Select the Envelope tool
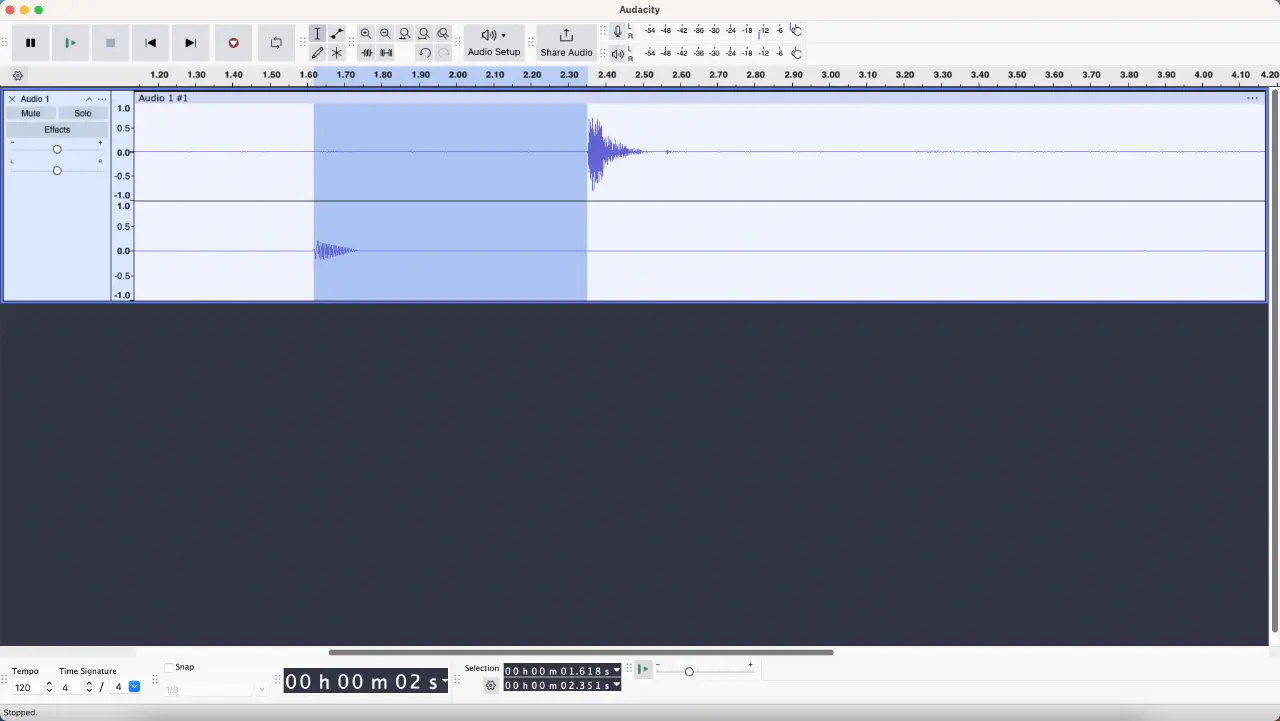 [x=337, y=34]
